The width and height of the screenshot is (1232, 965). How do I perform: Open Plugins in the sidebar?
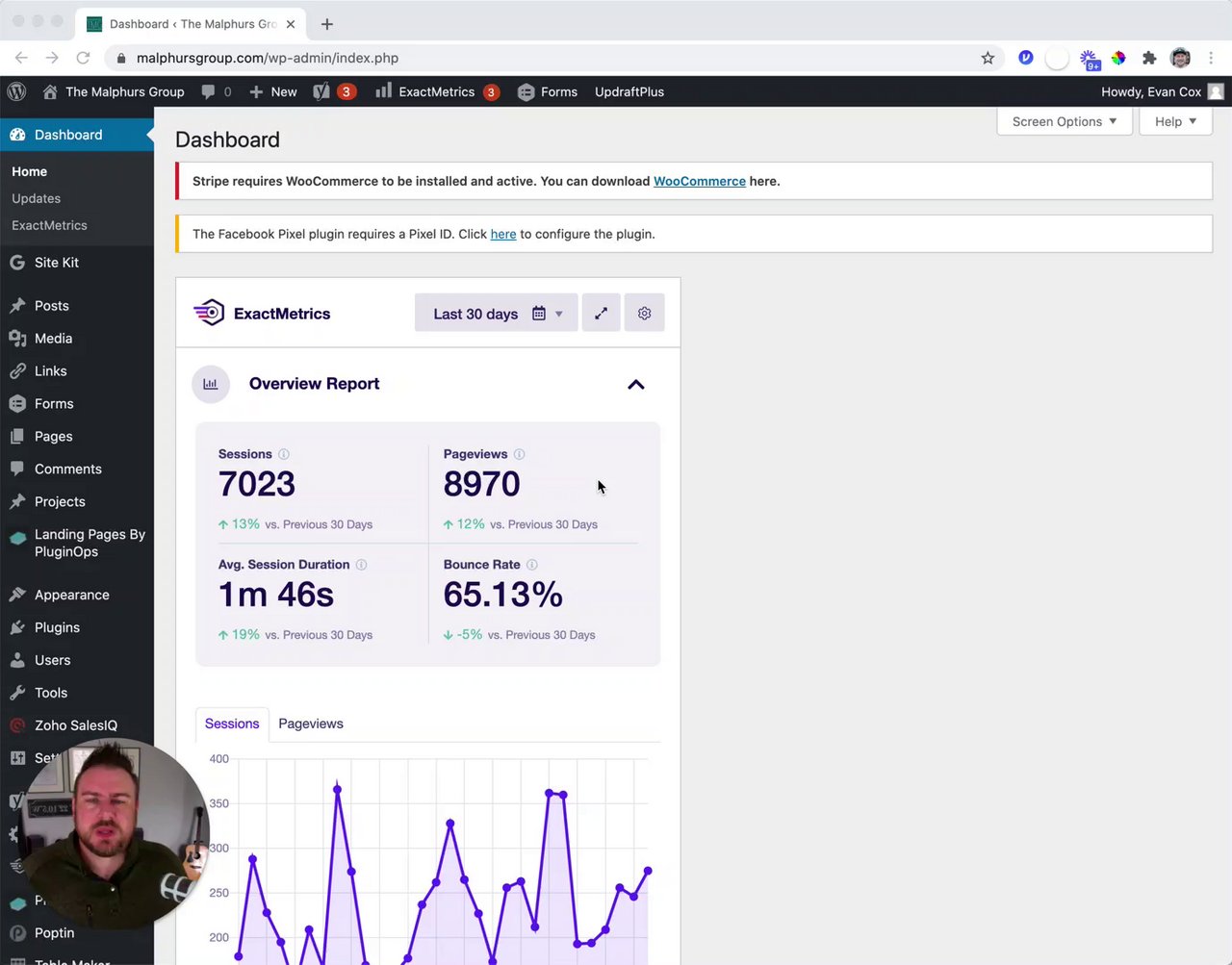pos(77,627)
